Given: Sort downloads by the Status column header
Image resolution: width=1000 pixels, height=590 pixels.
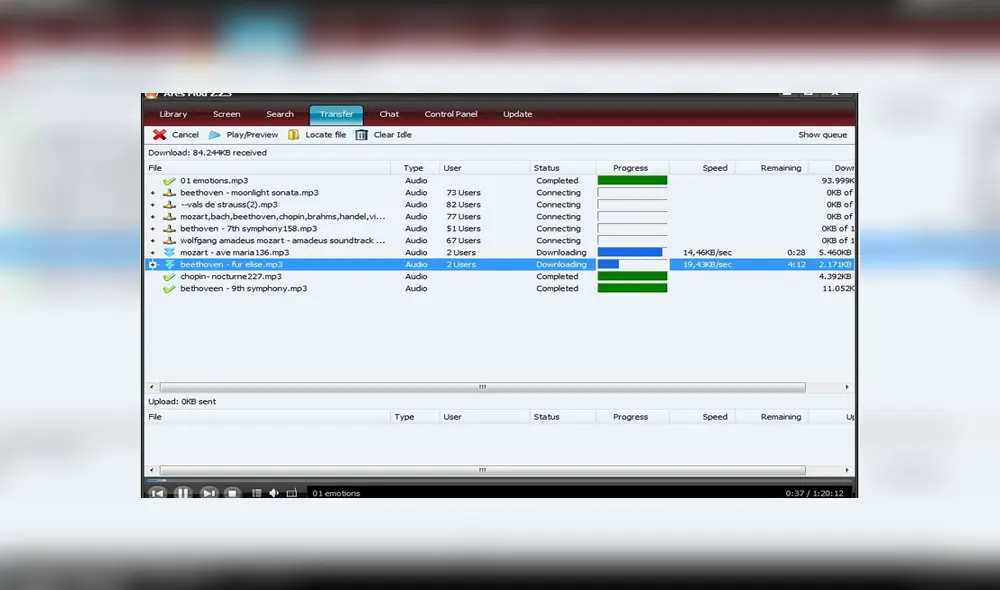Looking at the screenshot, I should point(547,168).
